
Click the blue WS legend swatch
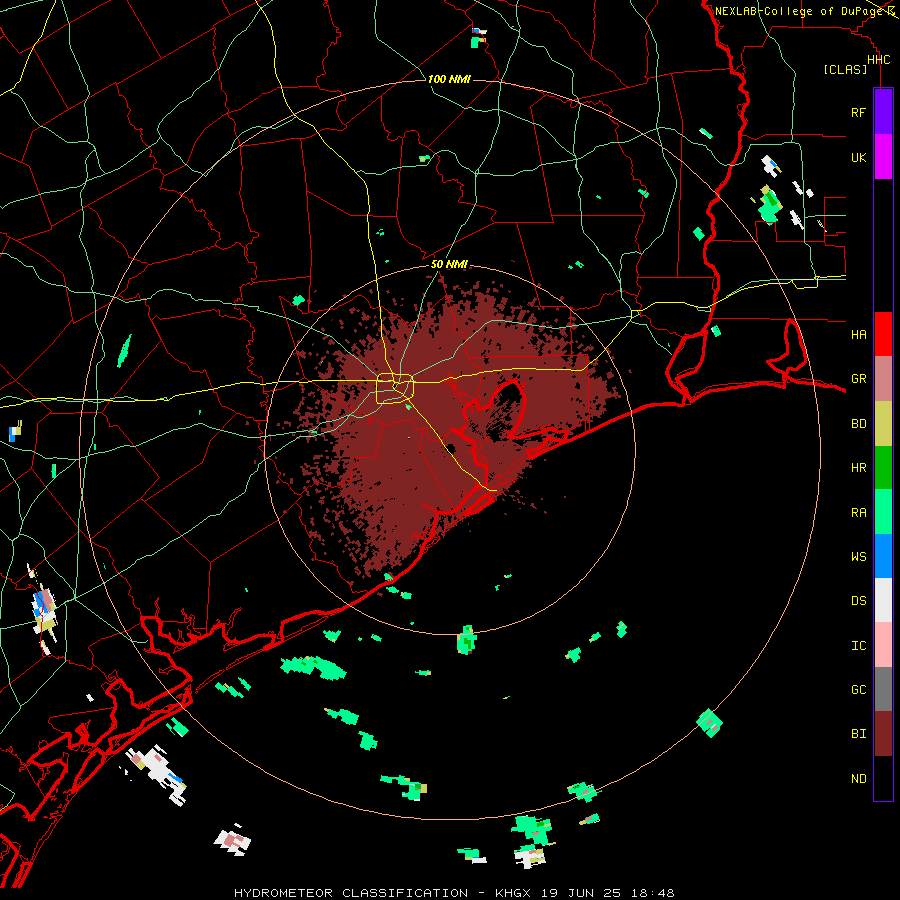pos(883,556)
